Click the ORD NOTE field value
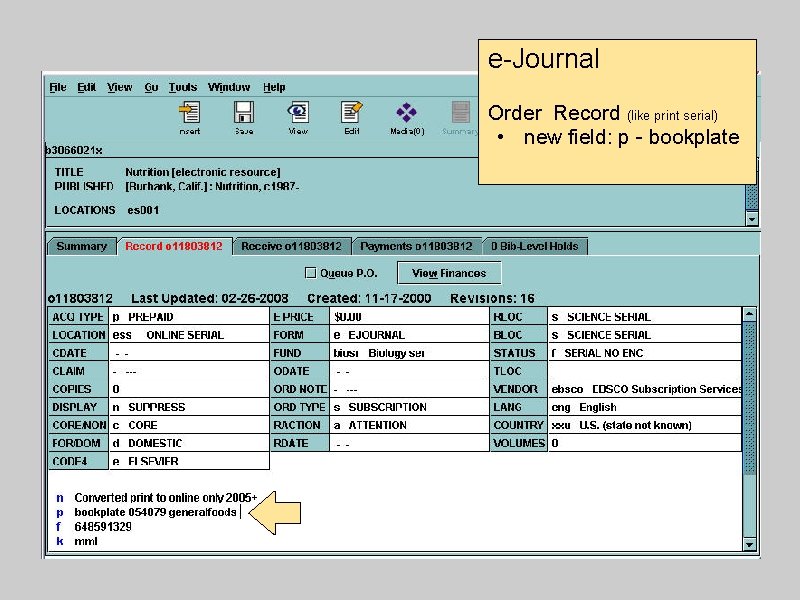Viewport: 800px width, 600px height. point(409,389)
